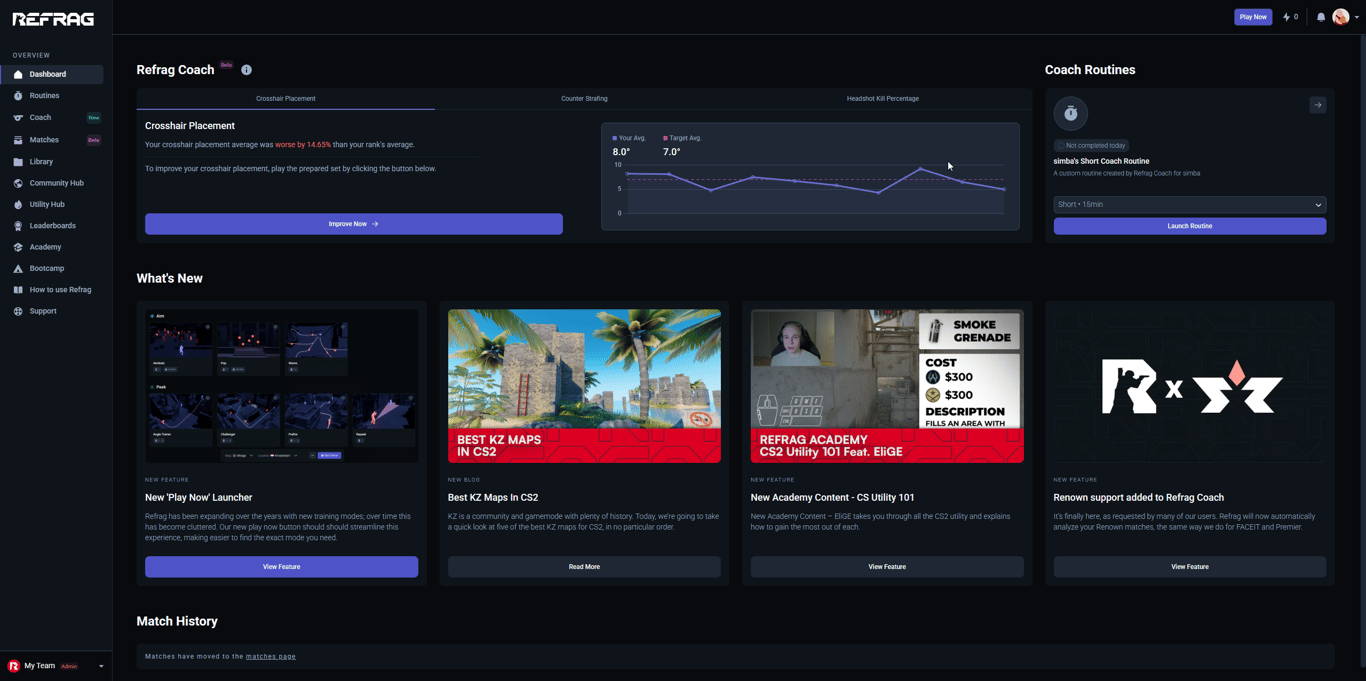This screenshot has width=1366, height=681.
Task: Click the stopwatch icon in Coach Routines
Action: [x=1070, y=113]
